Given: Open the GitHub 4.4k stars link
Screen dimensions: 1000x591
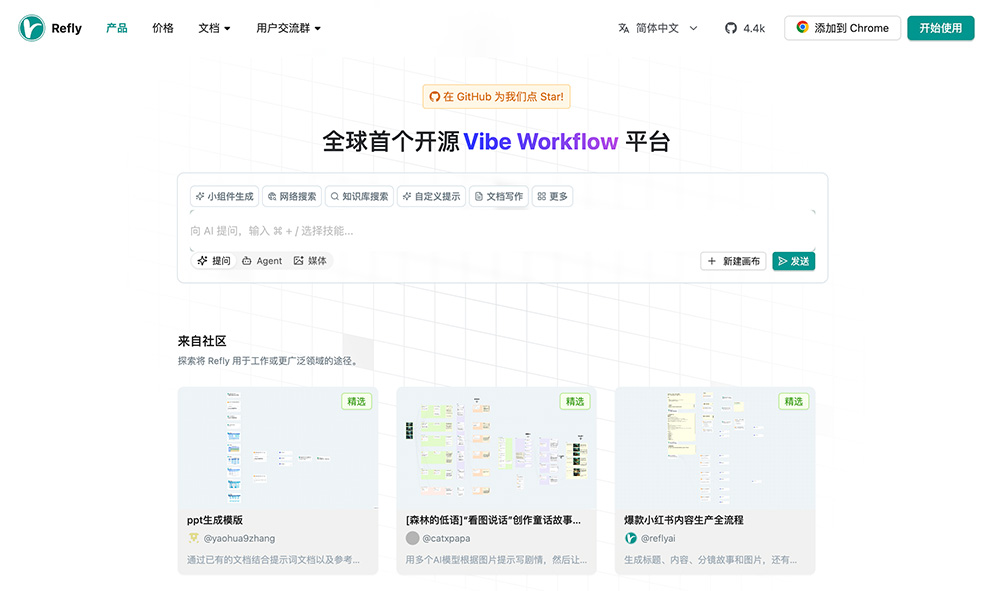Looking at the screenshot, I should tap(744, 28).
